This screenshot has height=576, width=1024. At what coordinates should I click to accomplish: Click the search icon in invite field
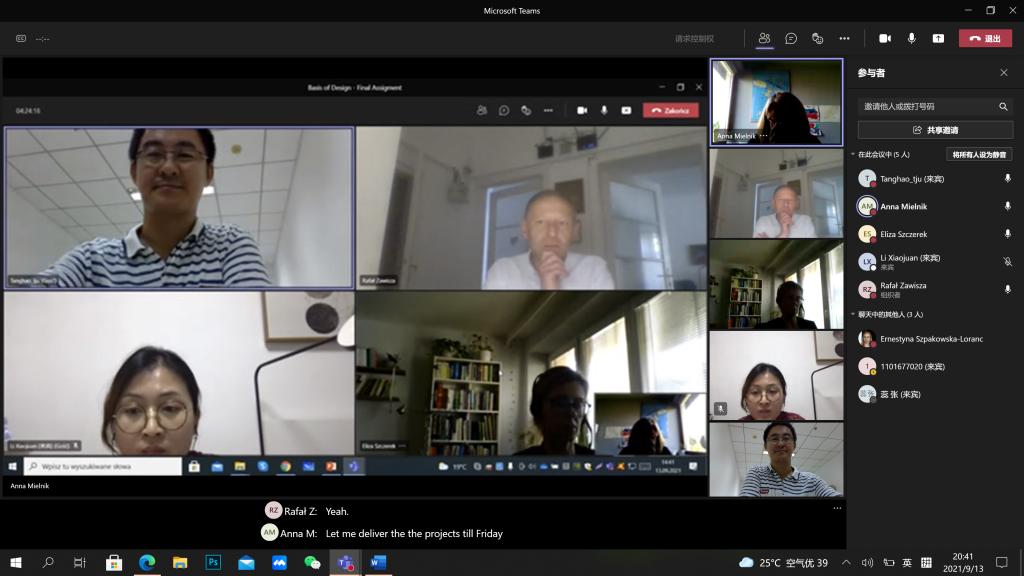point(1003,106)
